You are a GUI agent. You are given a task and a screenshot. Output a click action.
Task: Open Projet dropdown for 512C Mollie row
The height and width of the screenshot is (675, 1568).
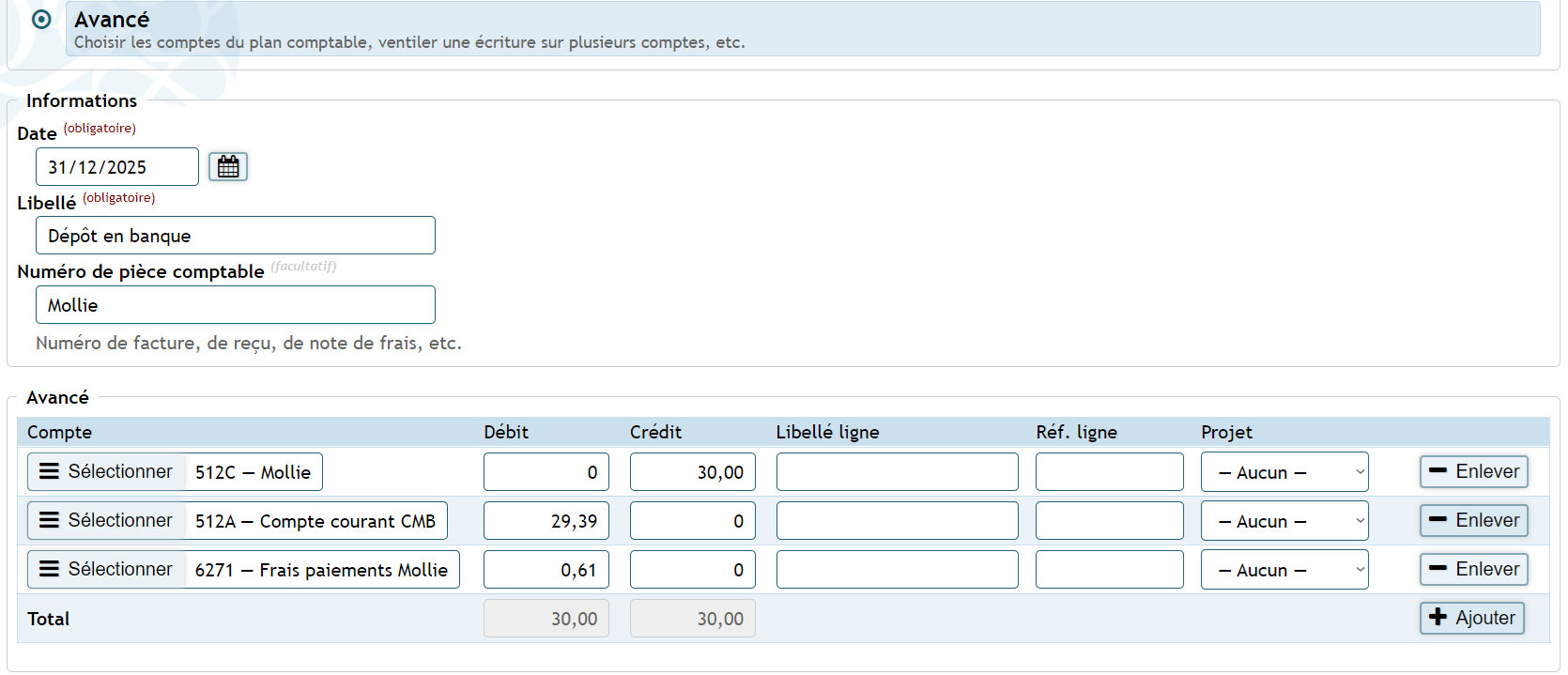pyautogui.click(x=1284, y=472)
